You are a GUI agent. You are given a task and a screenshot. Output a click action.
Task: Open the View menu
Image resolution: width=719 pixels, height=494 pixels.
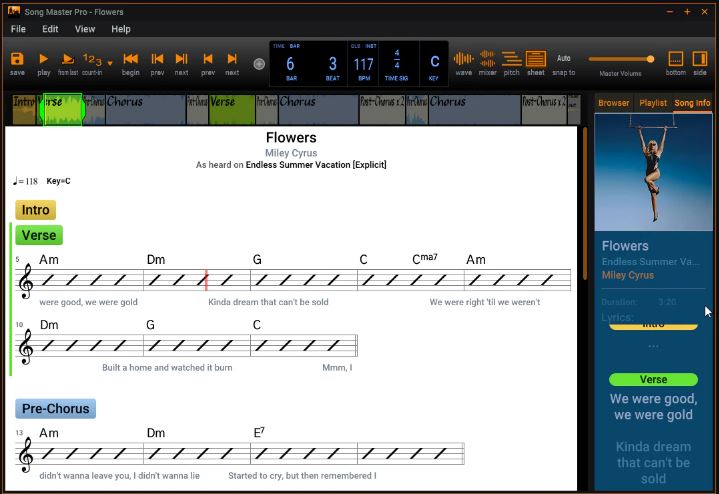click(x=85, y=29)
